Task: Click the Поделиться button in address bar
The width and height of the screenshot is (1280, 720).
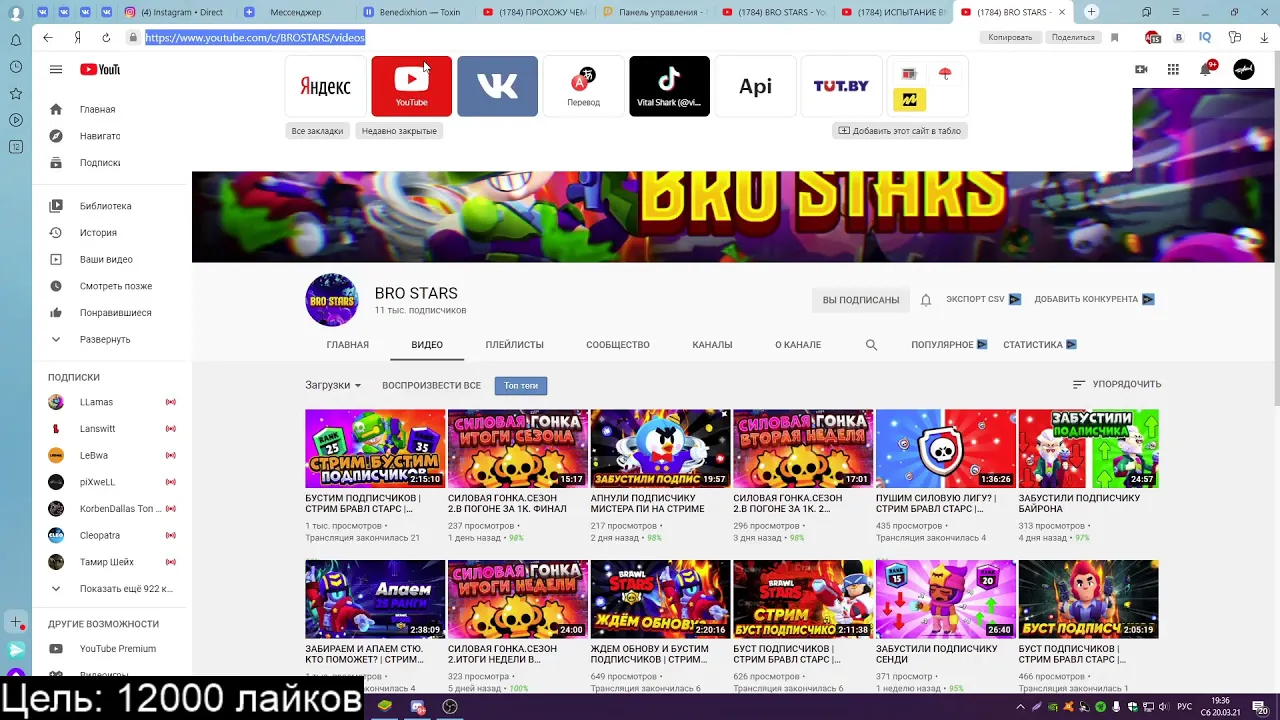Action: pyautogui.click(x=1073, y=37)
